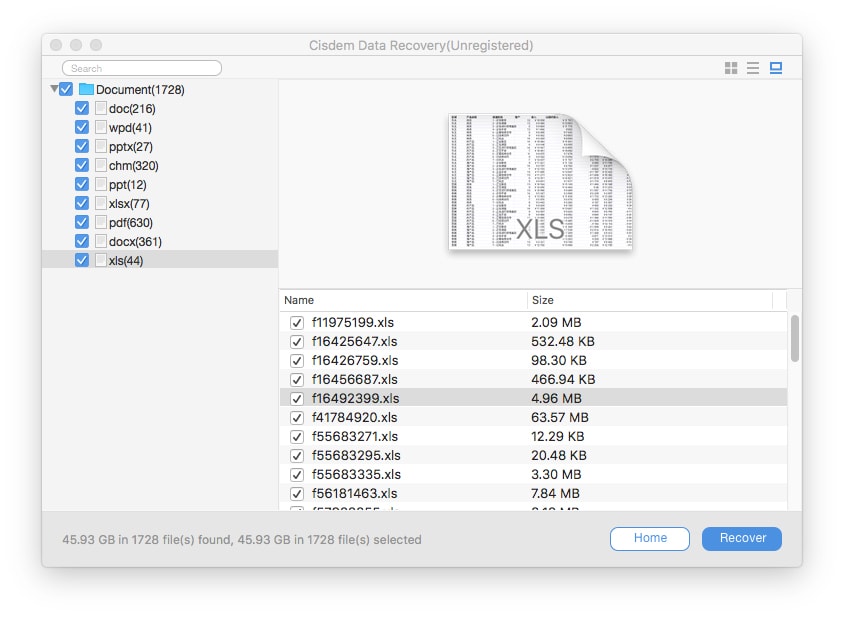
Task: Uncheck file f16492399.xls checkbox
Action: pos(297,398)
